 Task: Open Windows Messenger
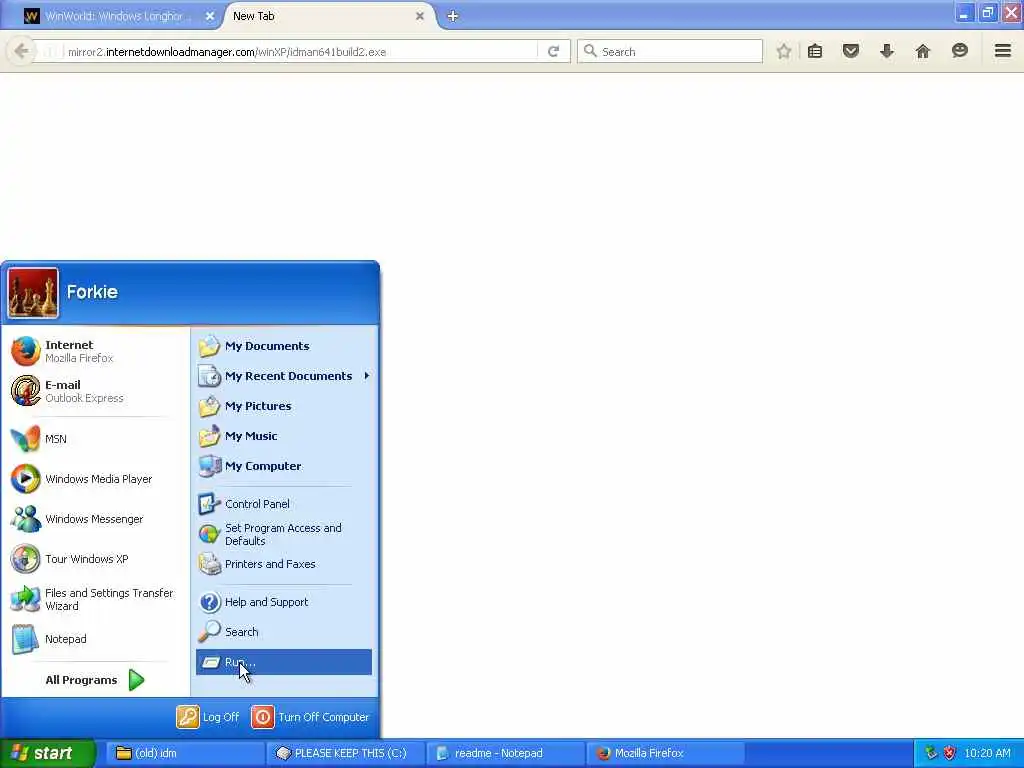[x=95, y=519]
